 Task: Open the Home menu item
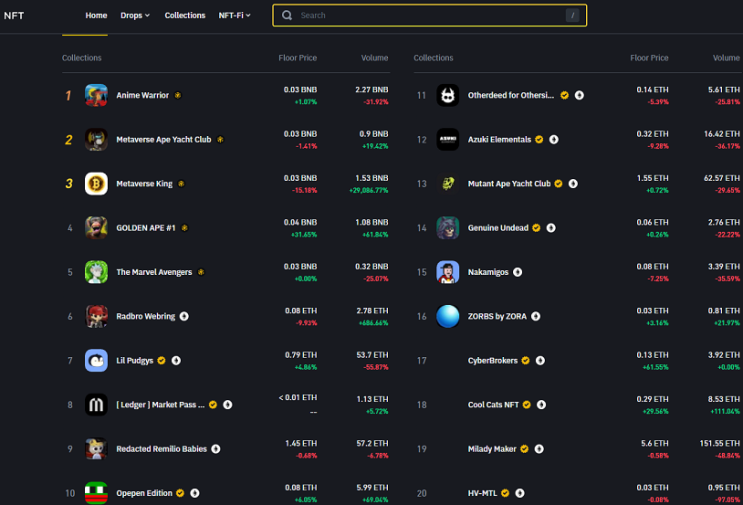[x=96, y=15]
